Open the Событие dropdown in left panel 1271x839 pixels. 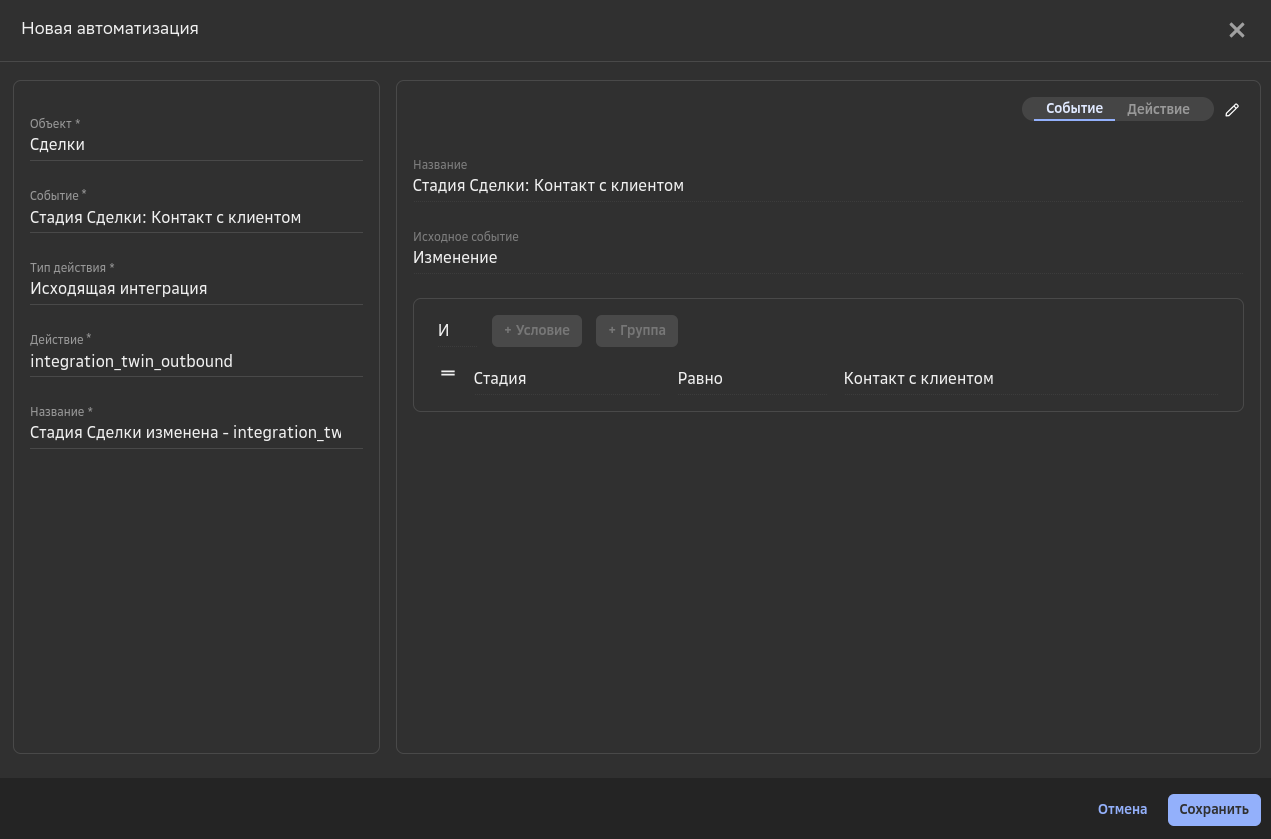point(196,217)
